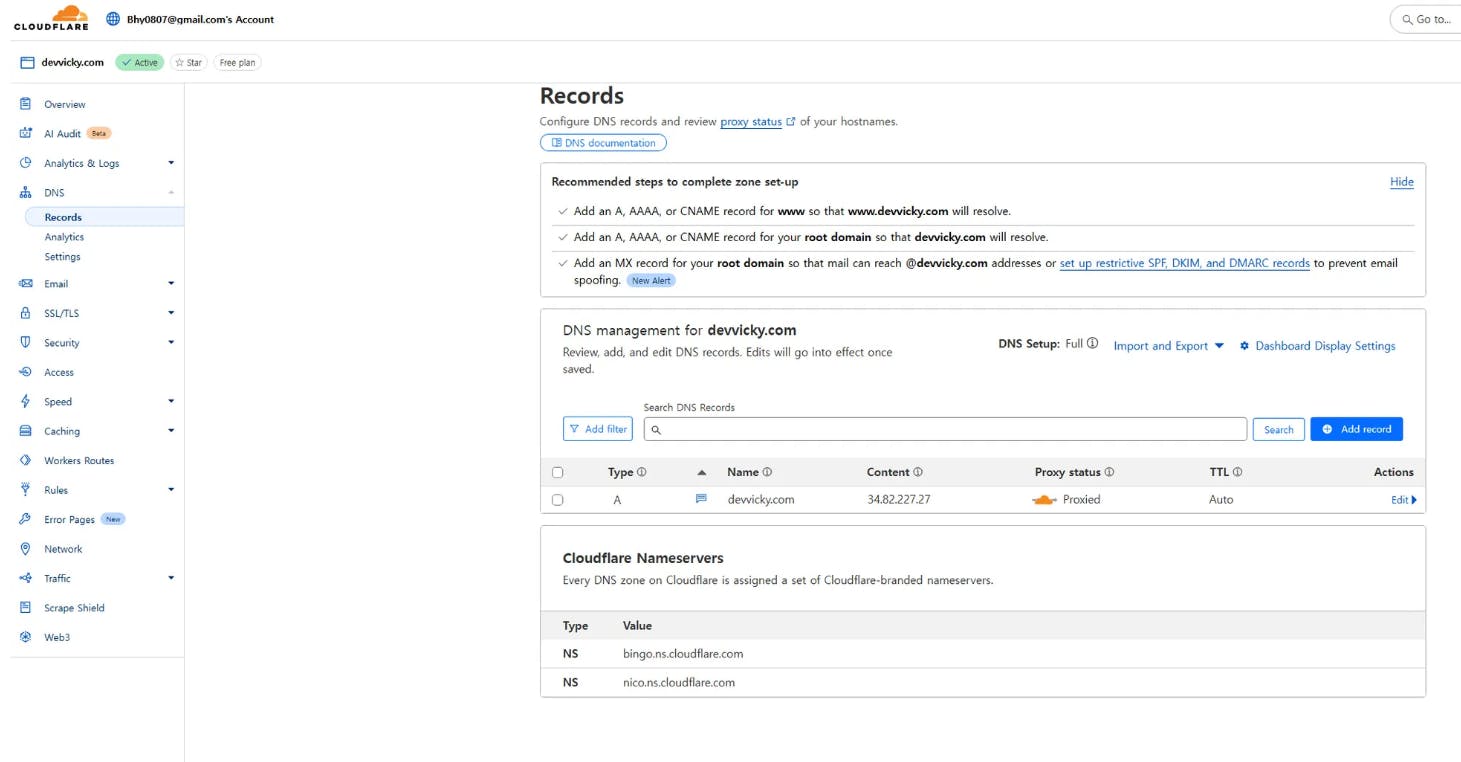Click the Scrape Shield icon
Viewport: 1461px width, 762px height.
pyautogui.click(x=26, y=608)
